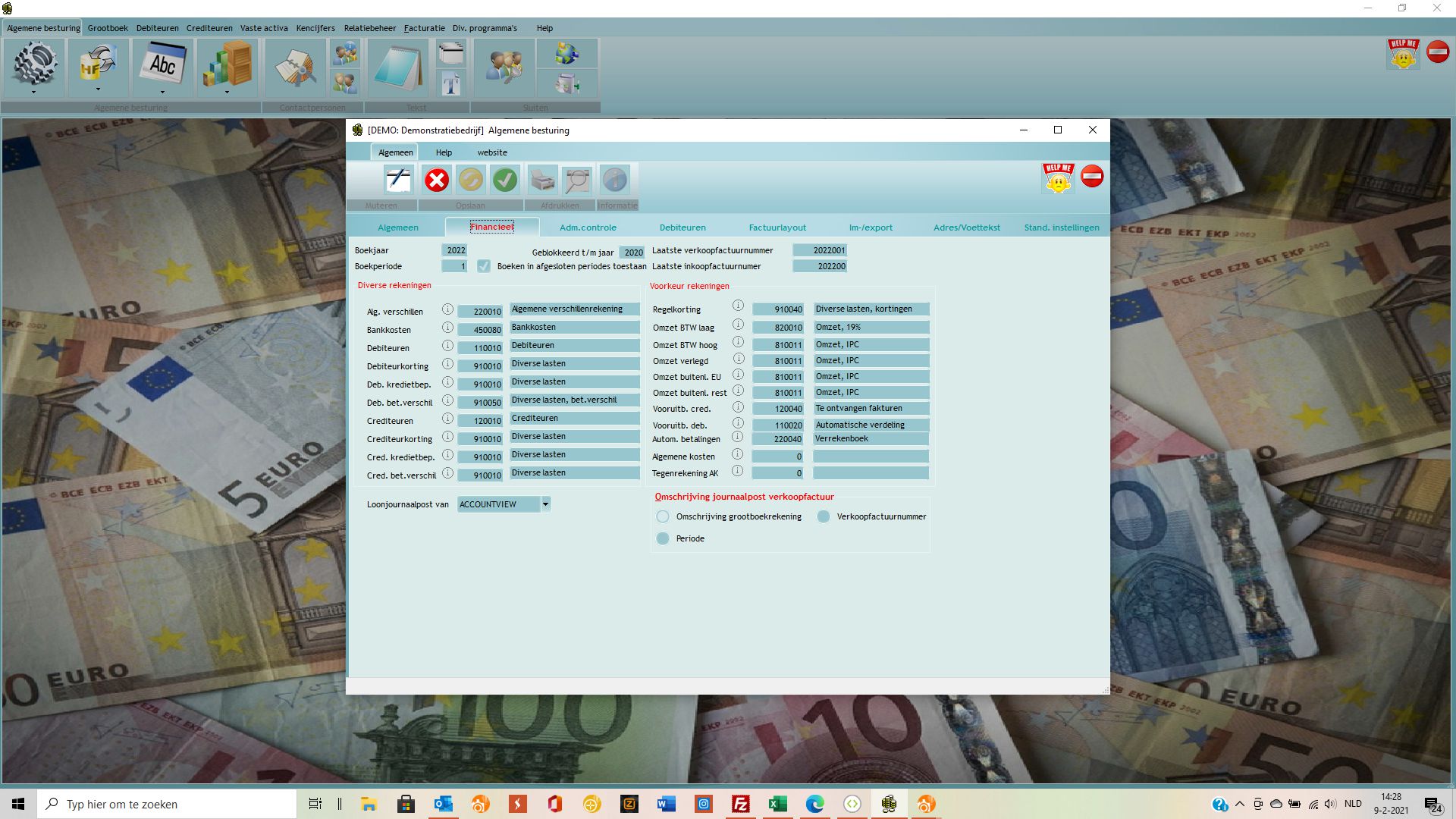Image resolution: width=1456 pixels, height=819 pixels.
Task: Click the Boekjaar field showing 2022
Action: coord(455,250)
